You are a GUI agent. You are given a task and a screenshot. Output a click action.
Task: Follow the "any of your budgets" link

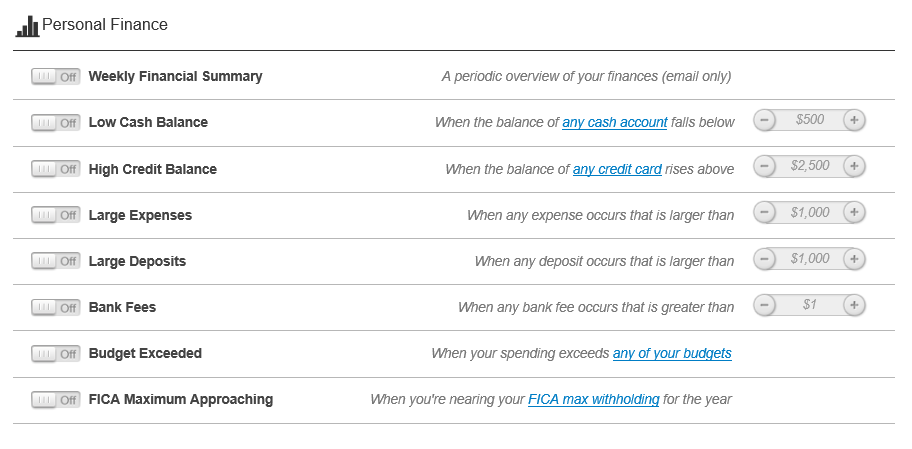672,353
